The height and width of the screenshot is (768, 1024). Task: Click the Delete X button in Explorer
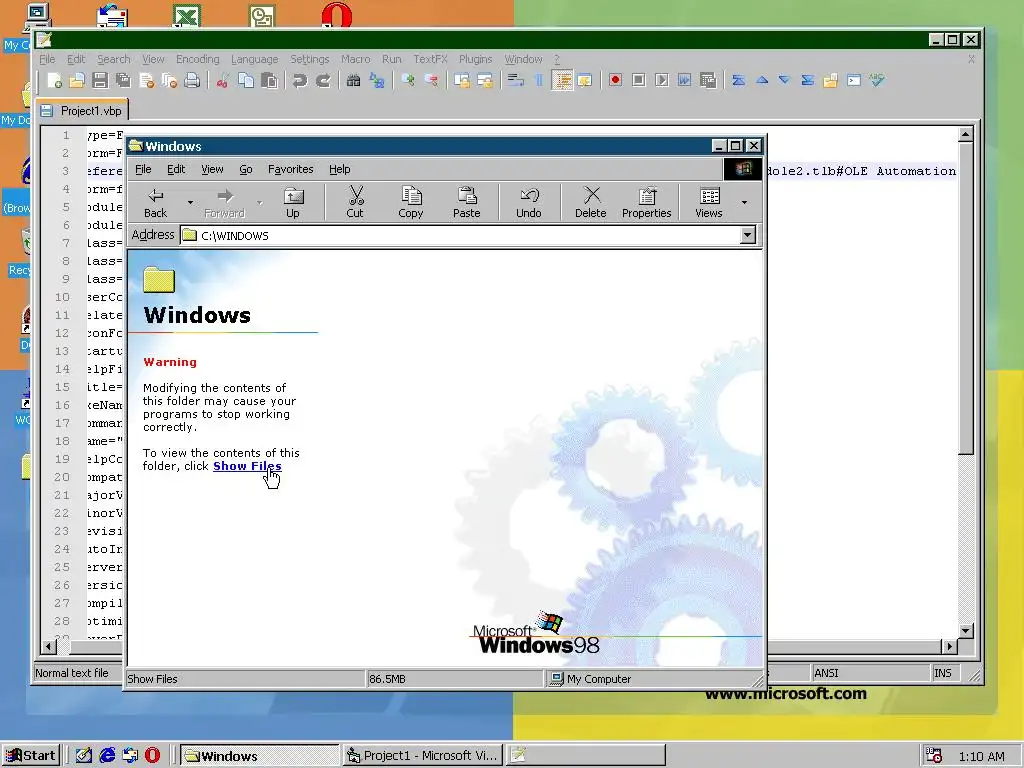[x=591, y=202]
